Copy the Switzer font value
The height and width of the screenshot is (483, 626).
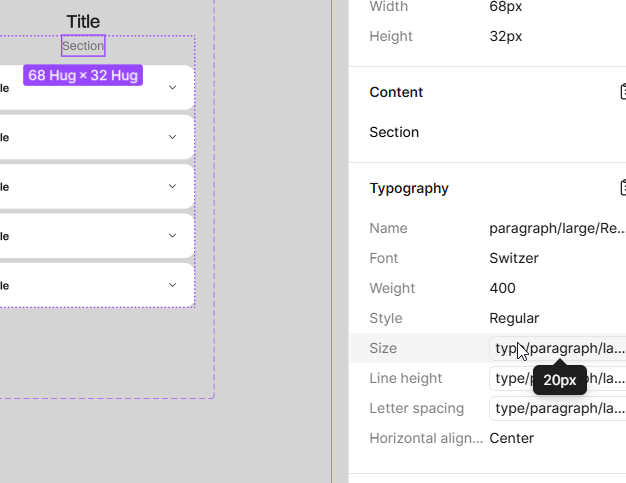click(x=514, y=258)
